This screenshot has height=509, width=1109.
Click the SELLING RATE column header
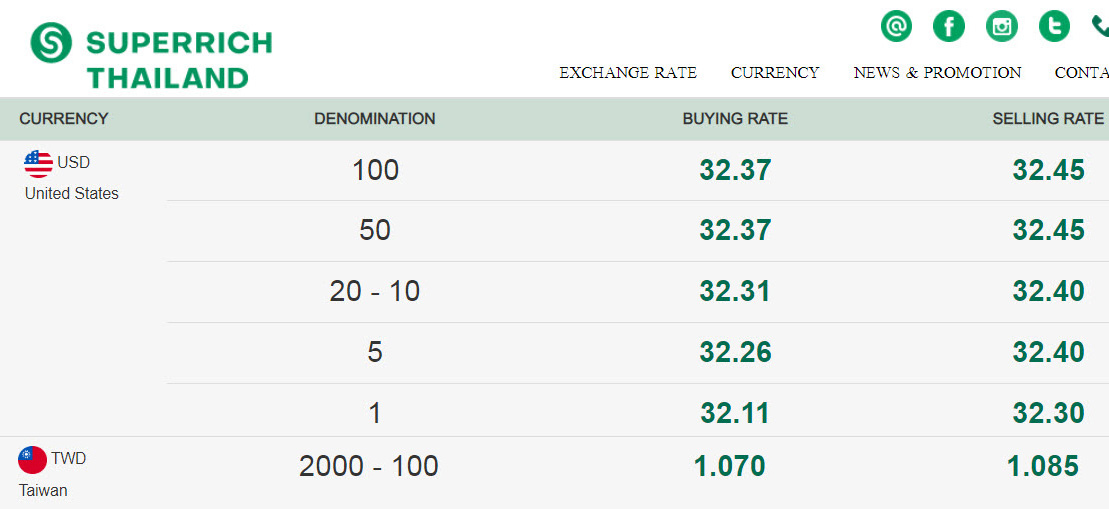pyautogui.click(x=1047, y=119)
